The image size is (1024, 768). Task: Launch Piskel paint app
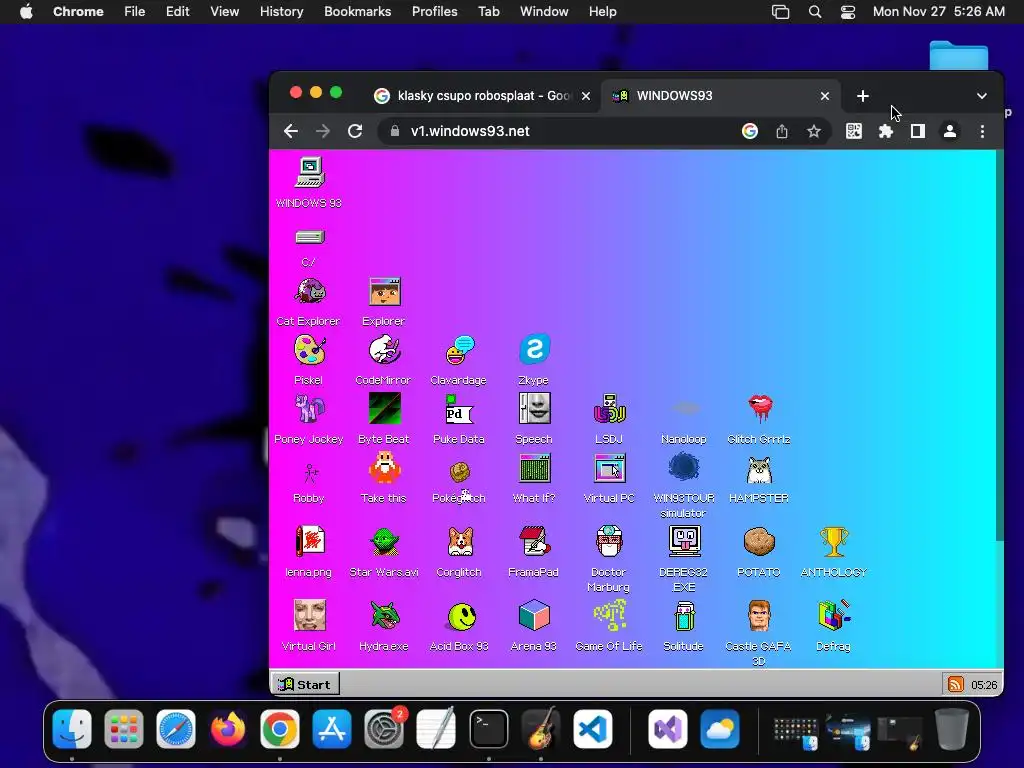[x=310, y=350]
